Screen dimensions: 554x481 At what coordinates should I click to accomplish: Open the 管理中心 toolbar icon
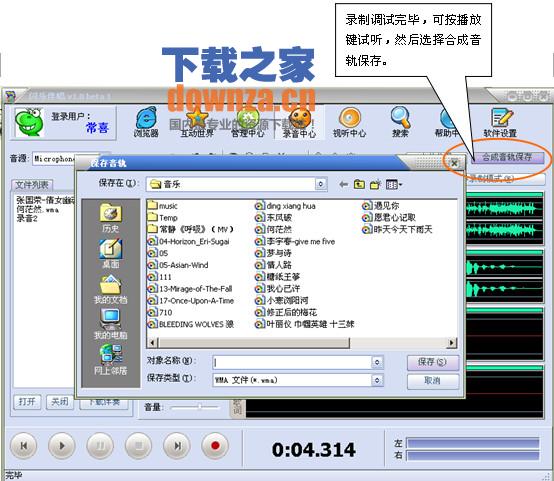pyautogui.click(x=248, y=122)
